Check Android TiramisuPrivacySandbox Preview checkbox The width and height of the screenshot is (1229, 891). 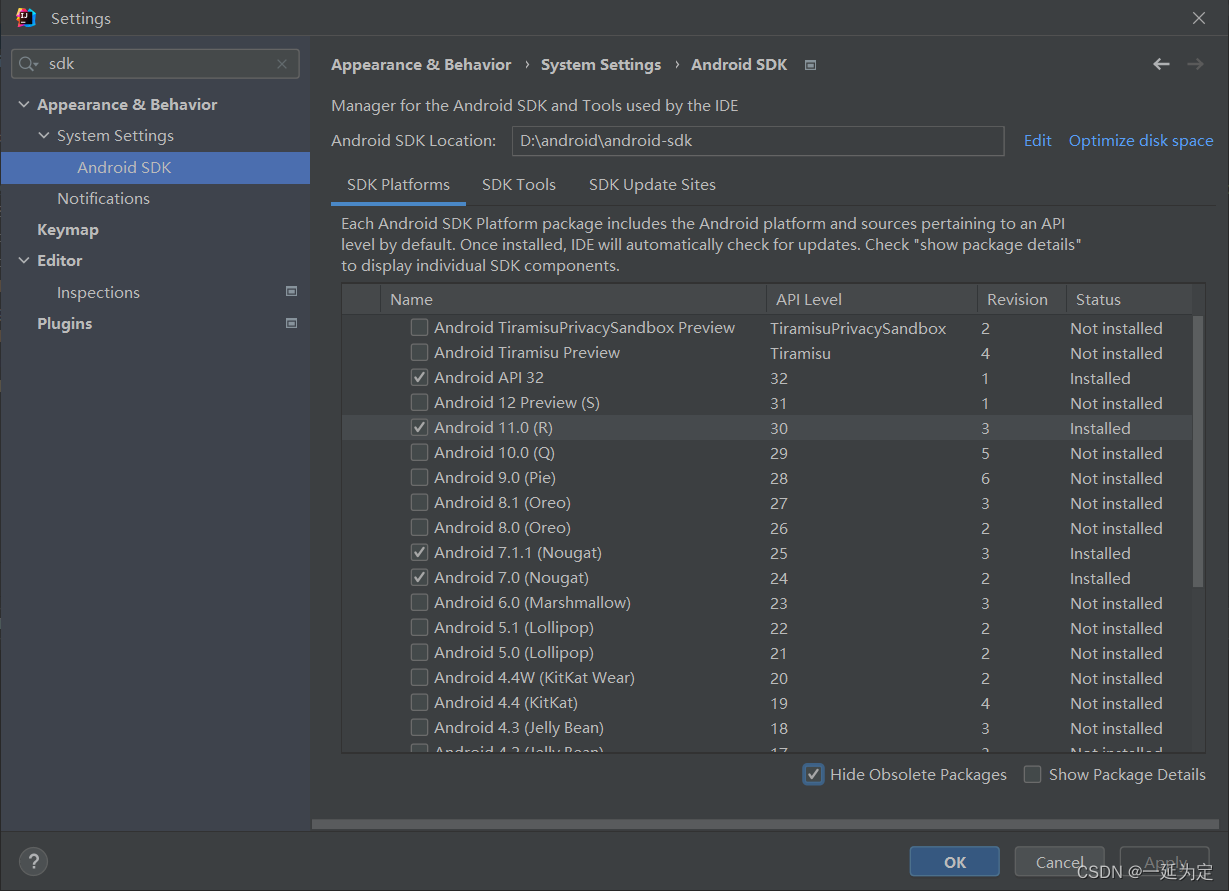pos(420,327)
